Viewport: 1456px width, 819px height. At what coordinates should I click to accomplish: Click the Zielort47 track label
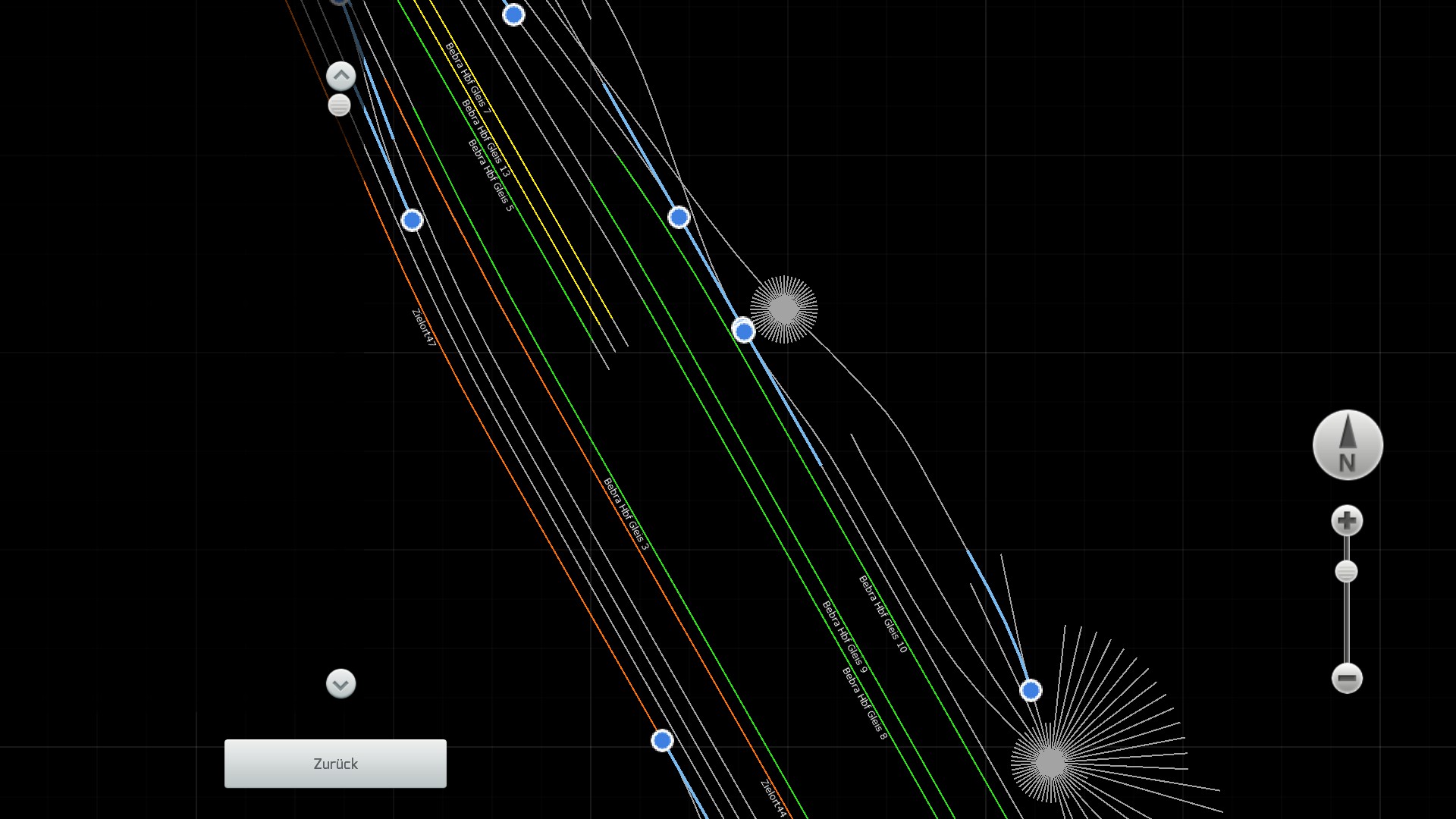424,328
